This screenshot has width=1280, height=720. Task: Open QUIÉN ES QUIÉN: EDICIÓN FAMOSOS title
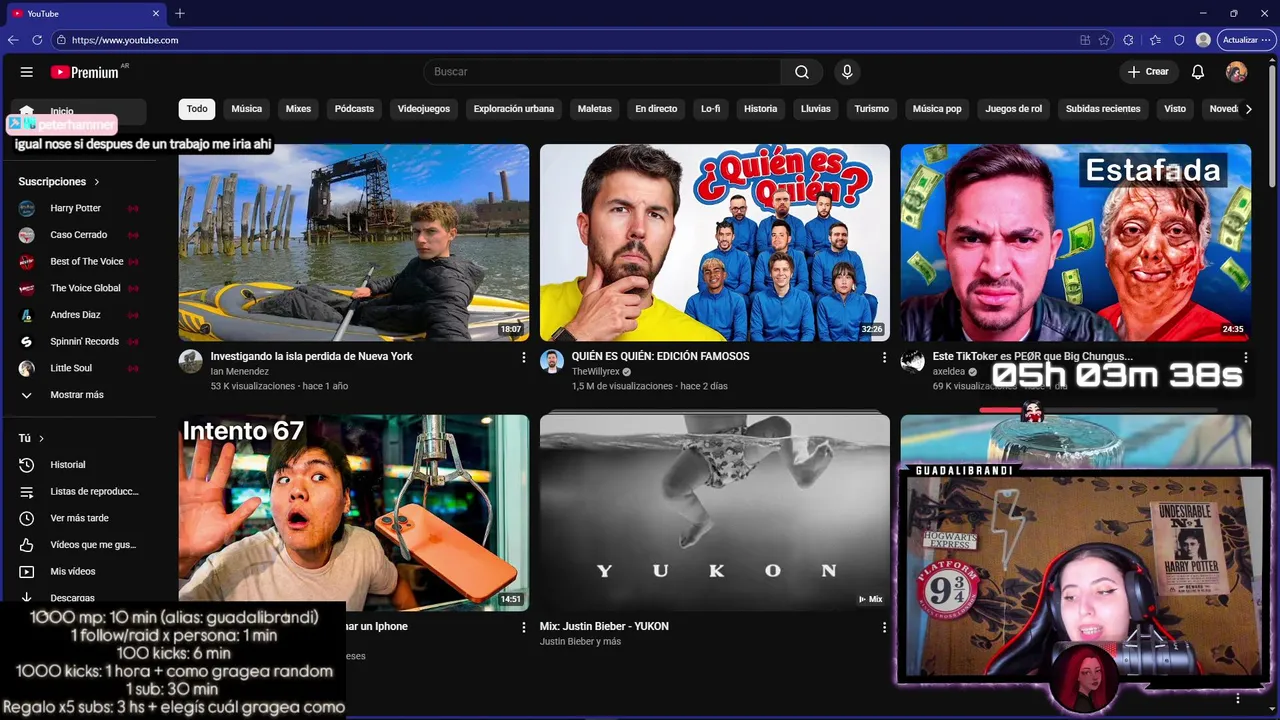click(x=660, y=356)
